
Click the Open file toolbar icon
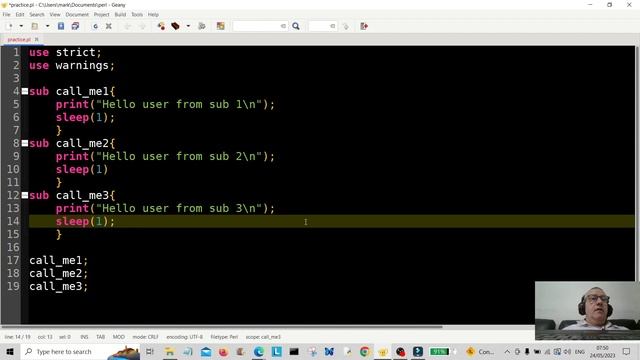(x=35, y=26)
